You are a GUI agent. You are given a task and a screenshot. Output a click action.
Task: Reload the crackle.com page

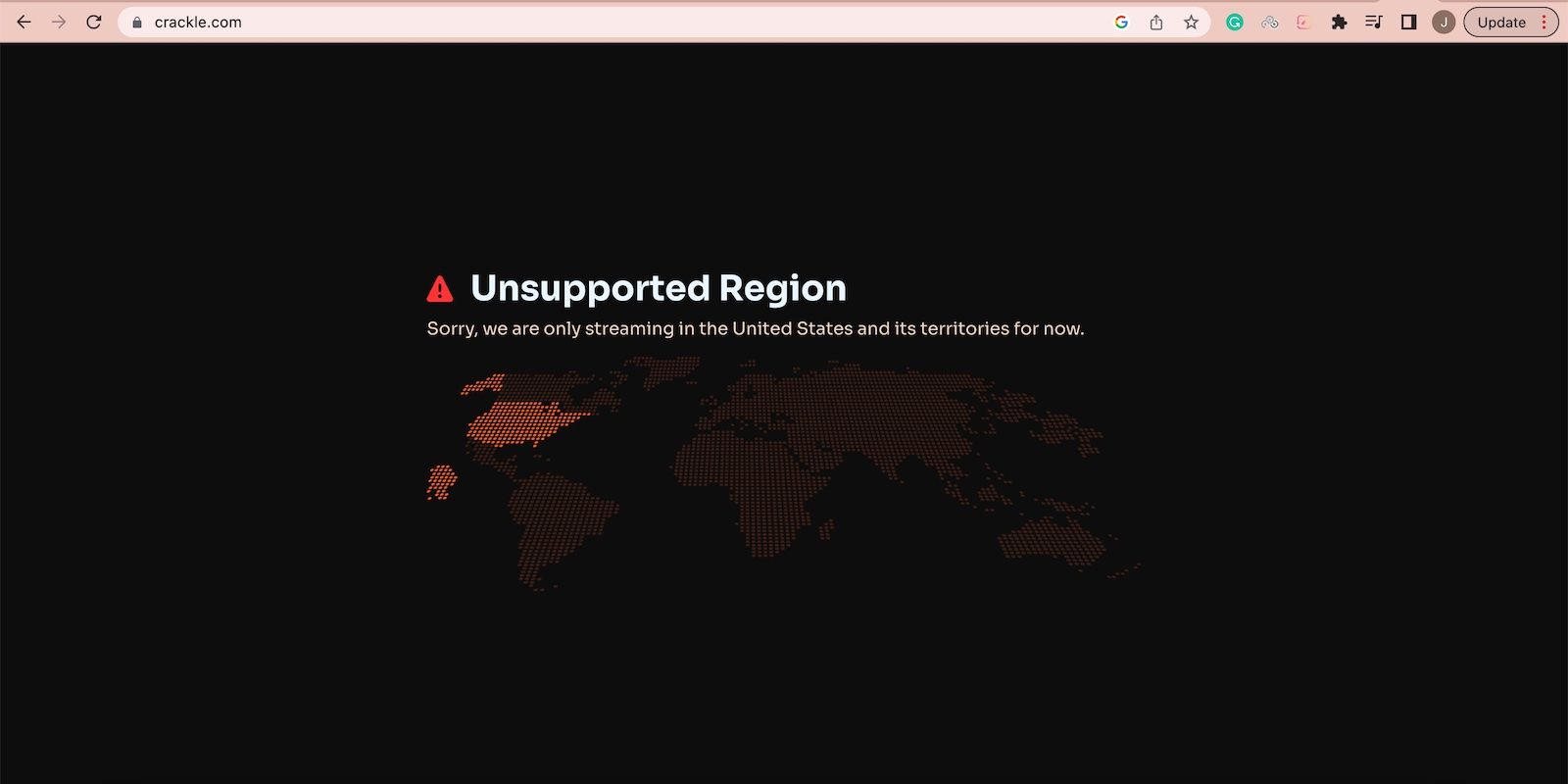(x=94, y=22)
